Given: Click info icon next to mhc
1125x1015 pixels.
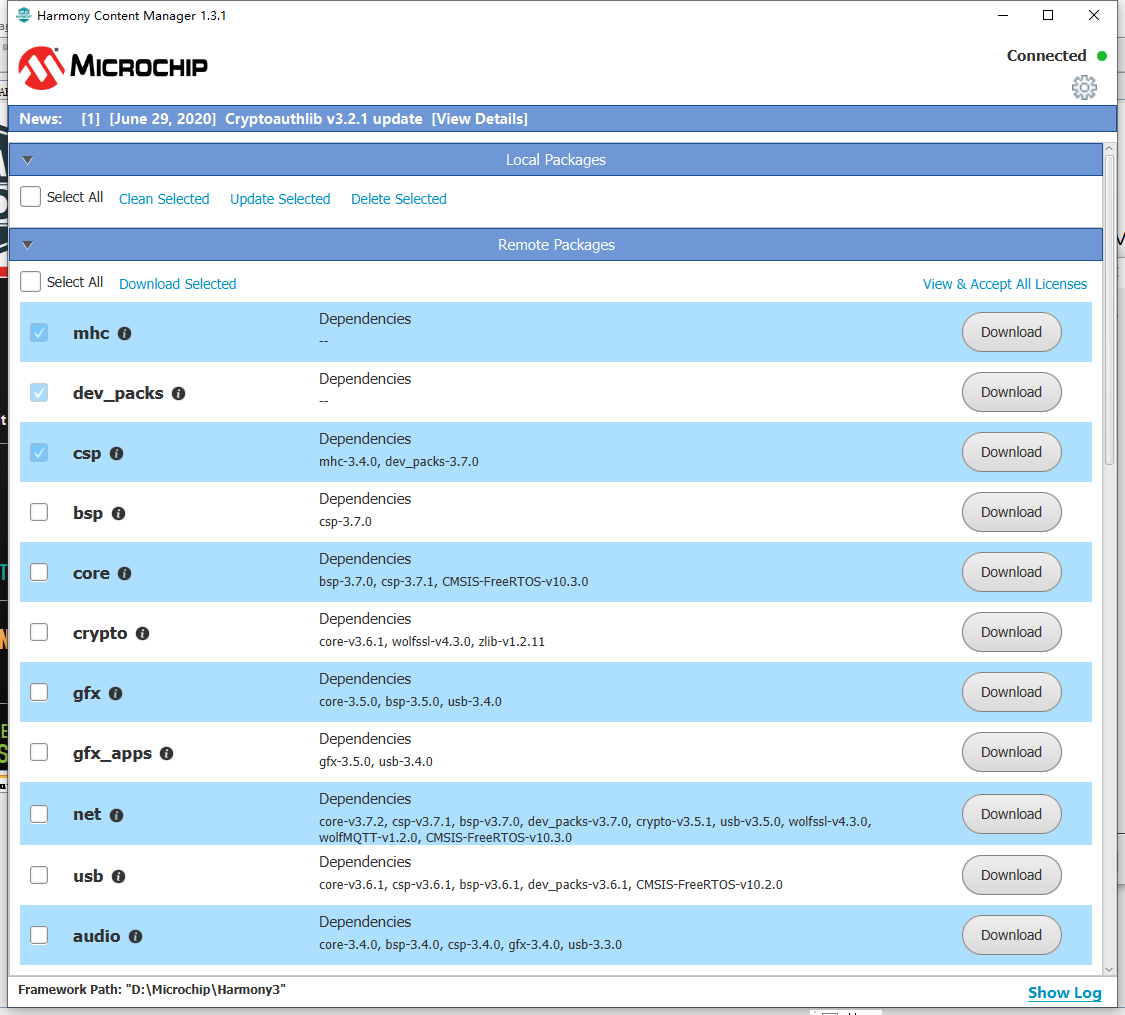Looking at the screenshot, I should (x=124, y=334).
